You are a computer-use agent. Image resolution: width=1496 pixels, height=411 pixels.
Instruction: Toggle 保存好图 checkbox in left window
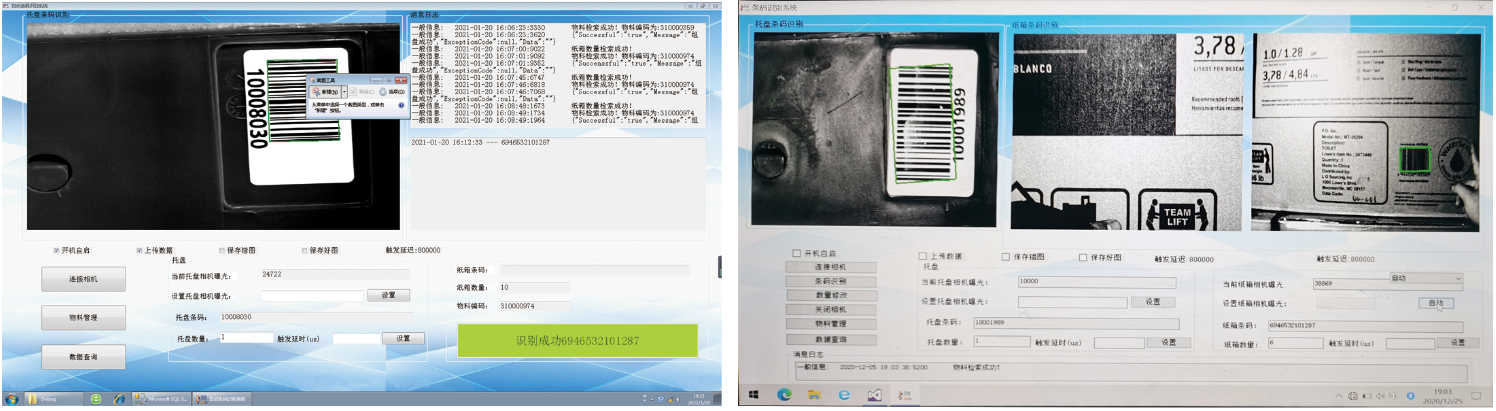pos(304,251)
